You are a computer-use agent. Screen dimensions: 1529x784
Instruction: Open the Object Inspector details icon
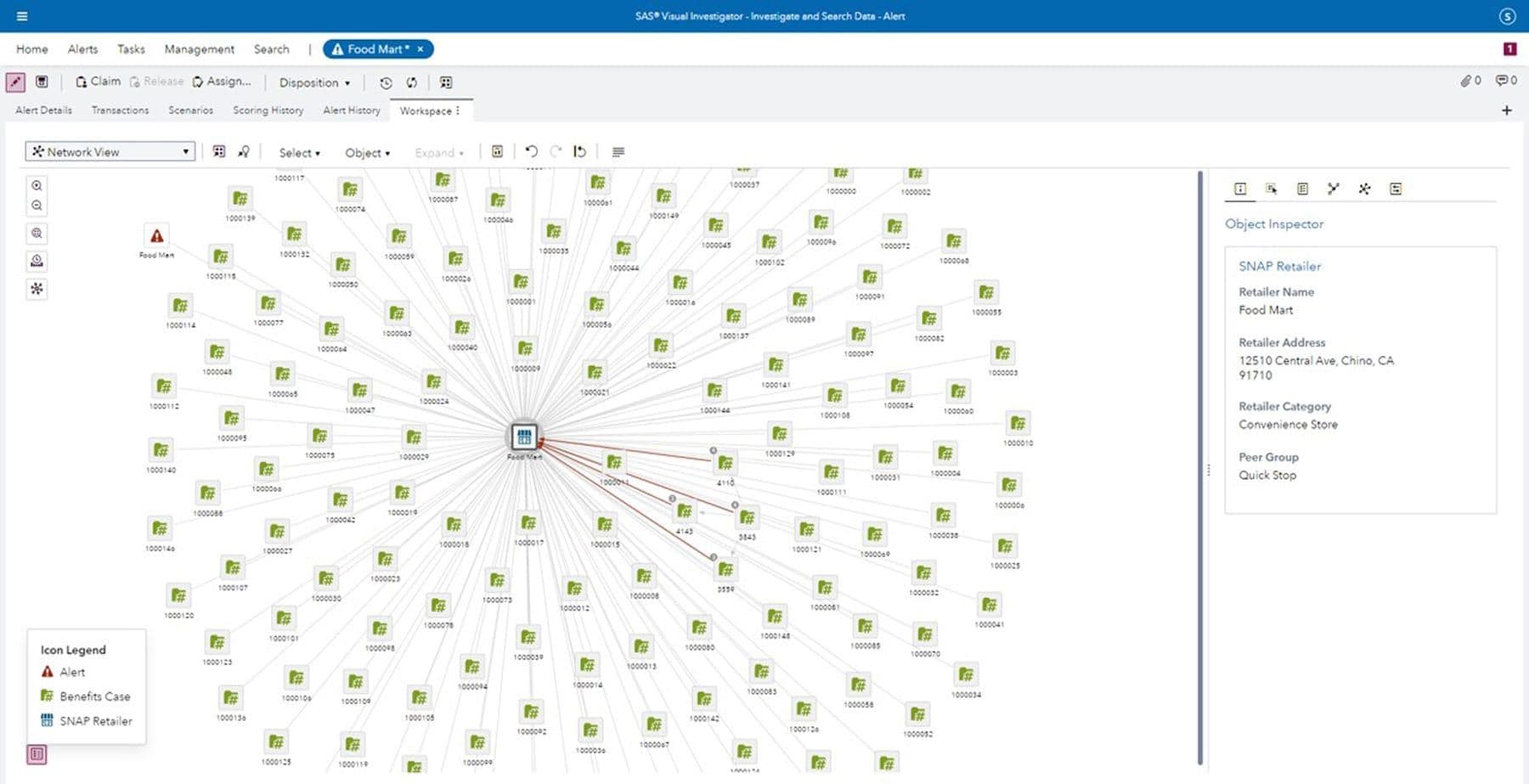coord(1240,189)
